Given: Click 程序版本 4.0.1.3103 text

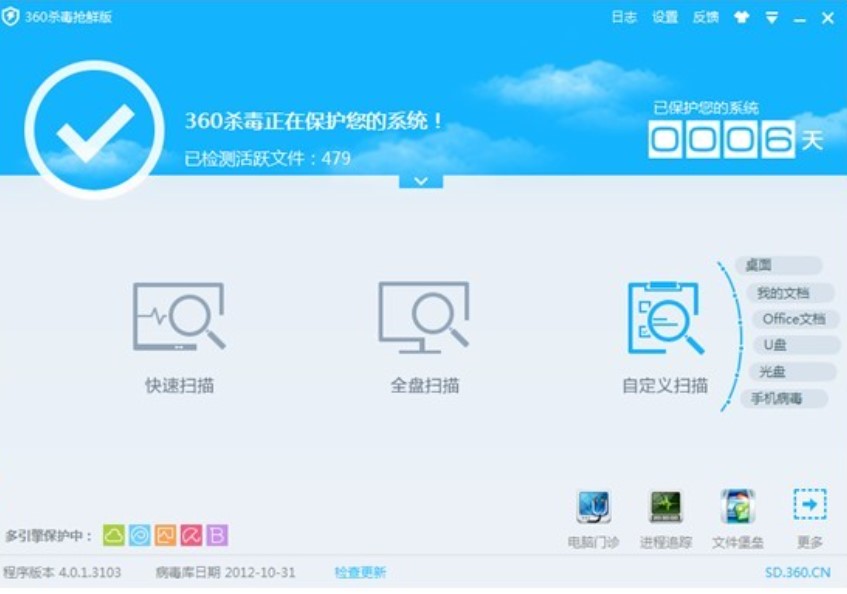Looking at the screenshot, I should pos(62,572).
